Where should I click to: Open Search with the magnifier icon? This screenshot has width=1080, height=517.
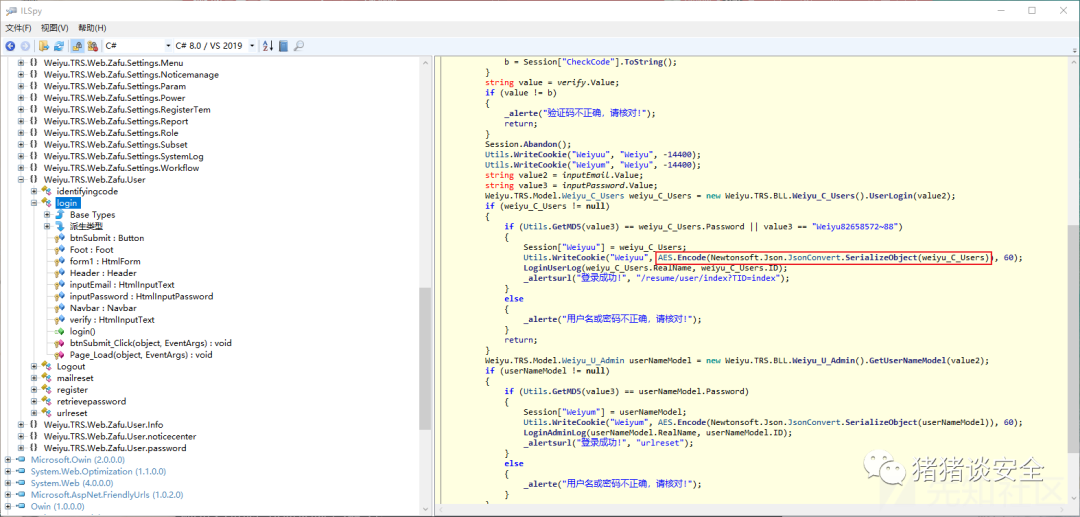pos(299,46)
